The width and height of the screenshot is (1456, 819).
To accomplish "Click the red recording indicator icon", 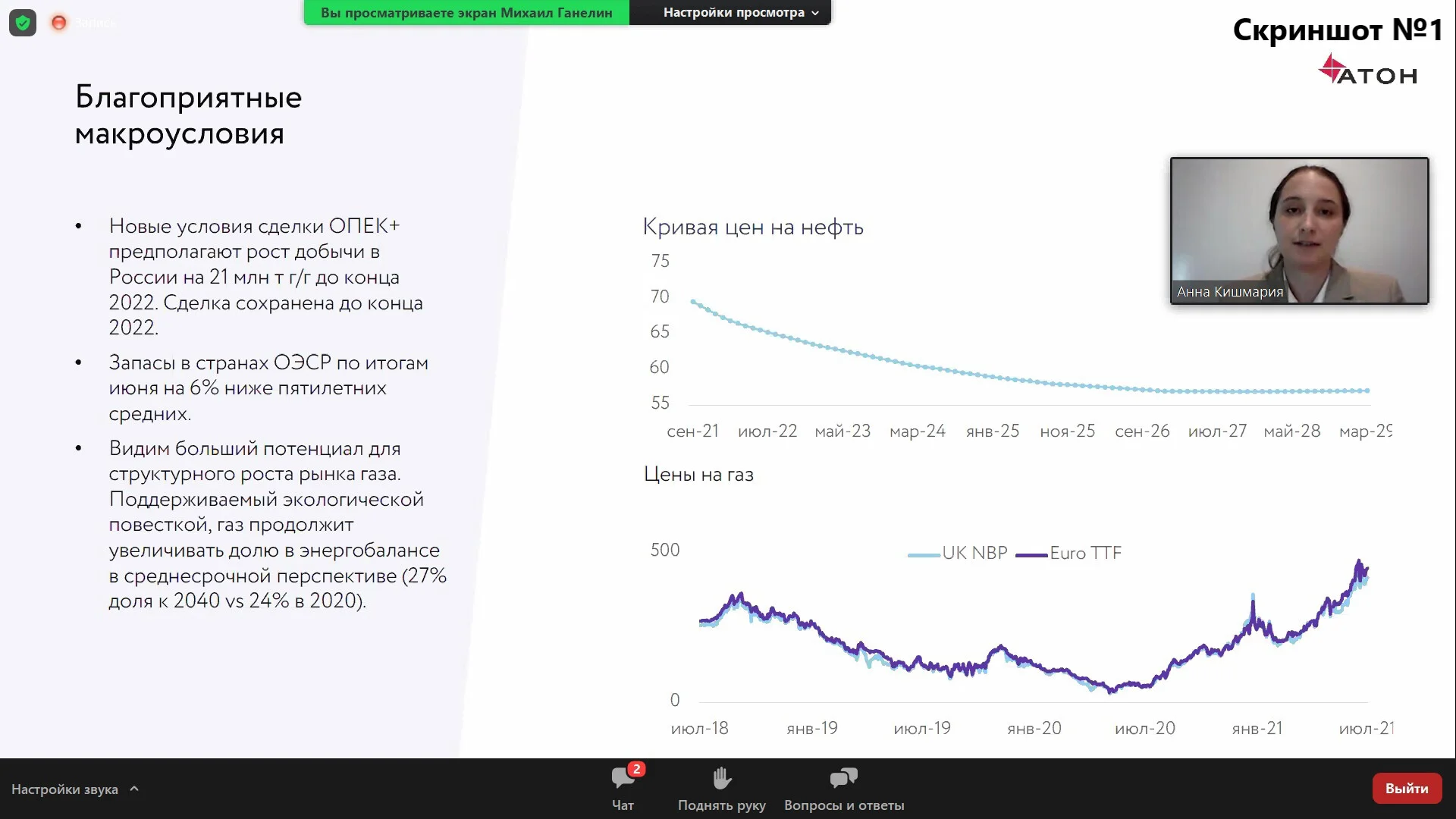I will [x=58, y=23].
